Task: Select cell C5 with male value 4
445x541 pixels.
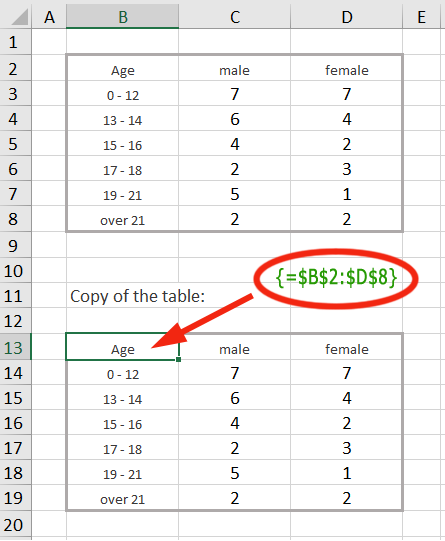Action: click(235, 143)
